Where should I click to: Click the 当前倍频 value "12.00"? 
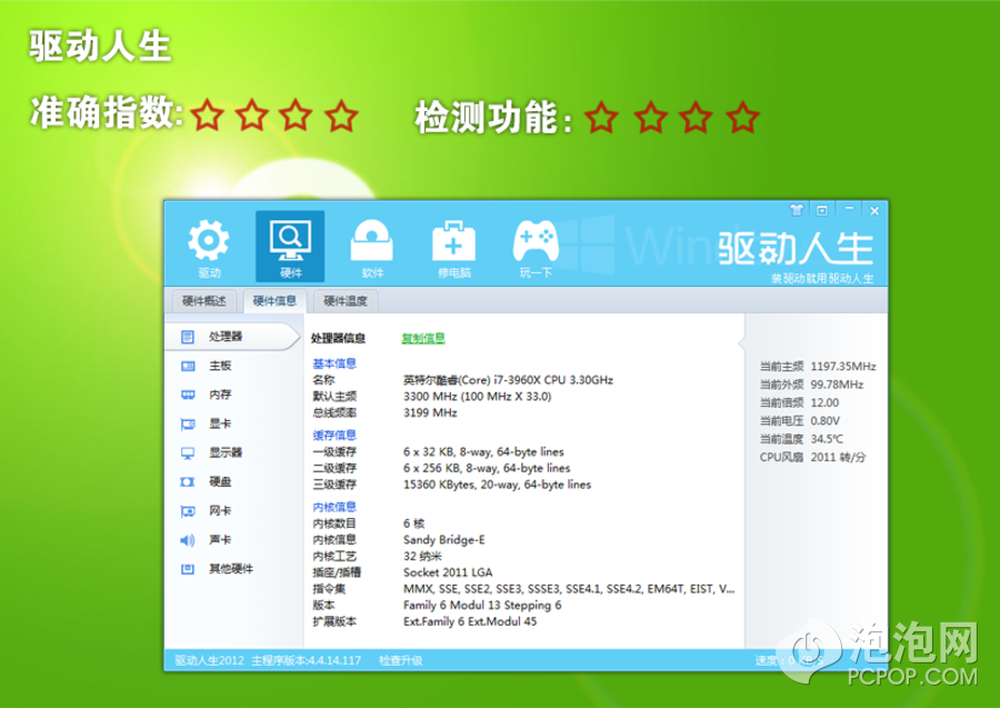(825, 403)
